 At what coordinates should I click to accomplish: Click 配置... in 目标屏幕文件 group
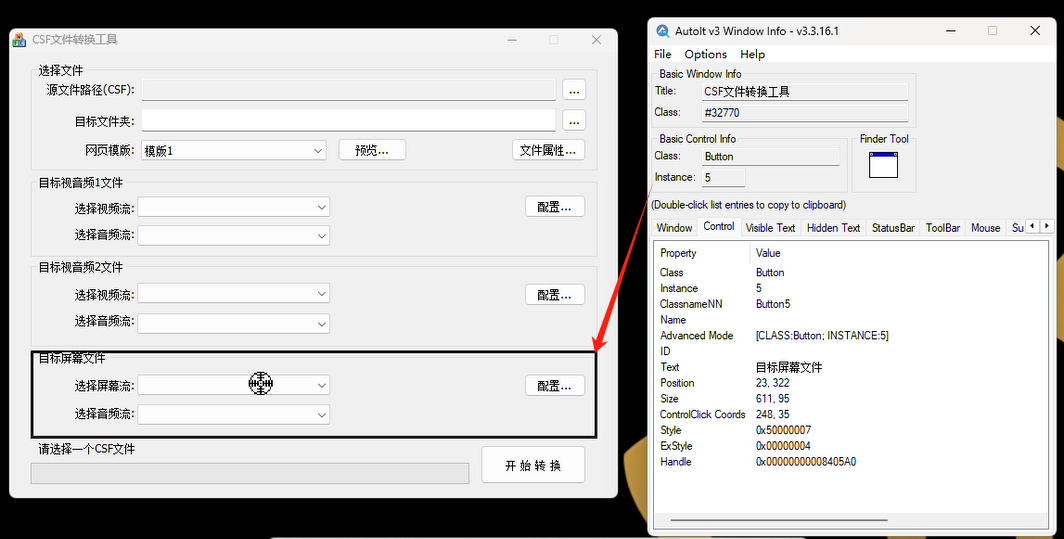pyautogui.click(x=554, y=386)
